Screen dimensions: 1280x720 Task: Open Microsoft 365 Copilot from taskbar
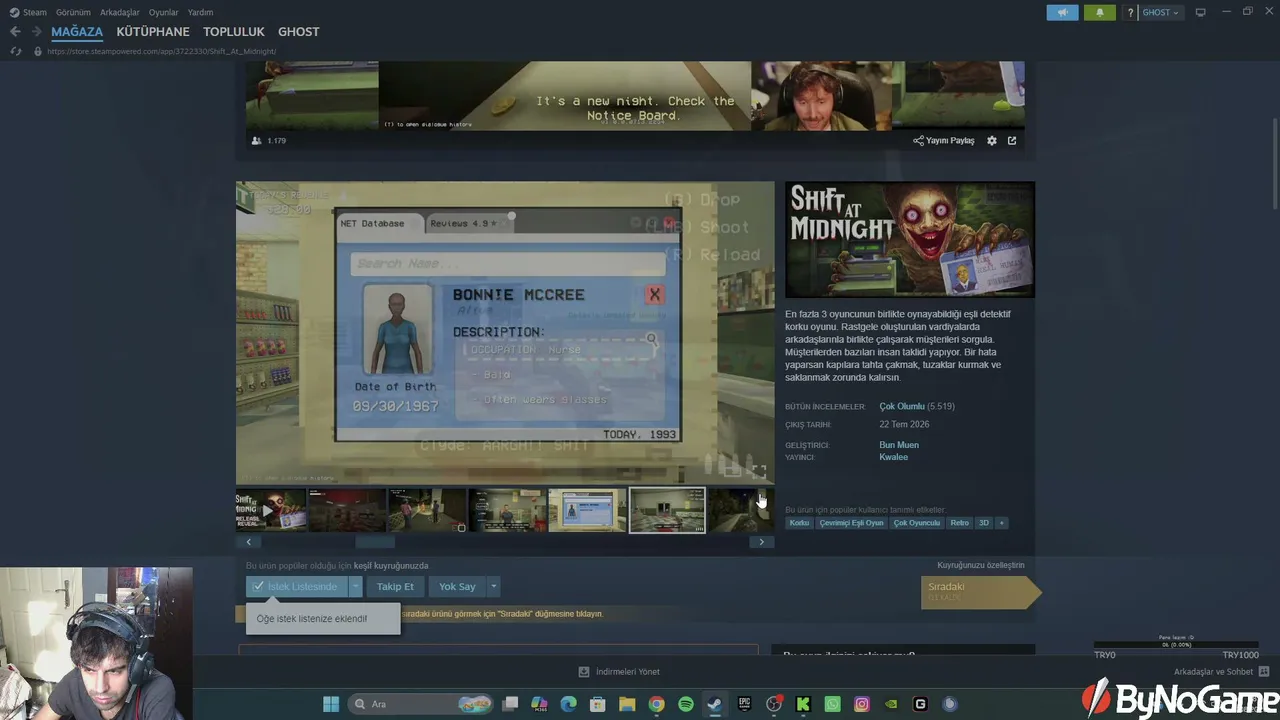click(x=539, y=704)
